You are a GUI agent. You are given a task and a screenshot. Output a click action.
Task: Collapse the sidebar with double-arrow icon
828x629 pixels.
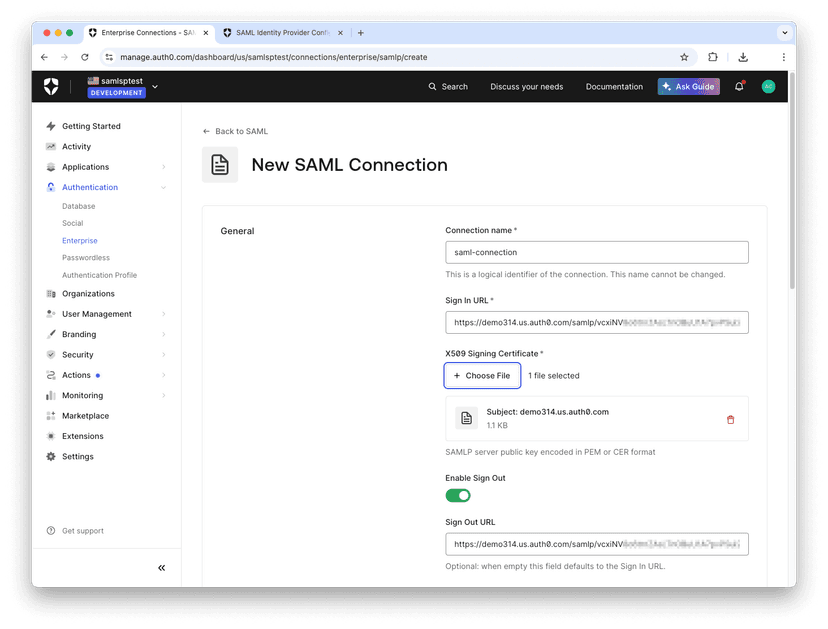162,568
